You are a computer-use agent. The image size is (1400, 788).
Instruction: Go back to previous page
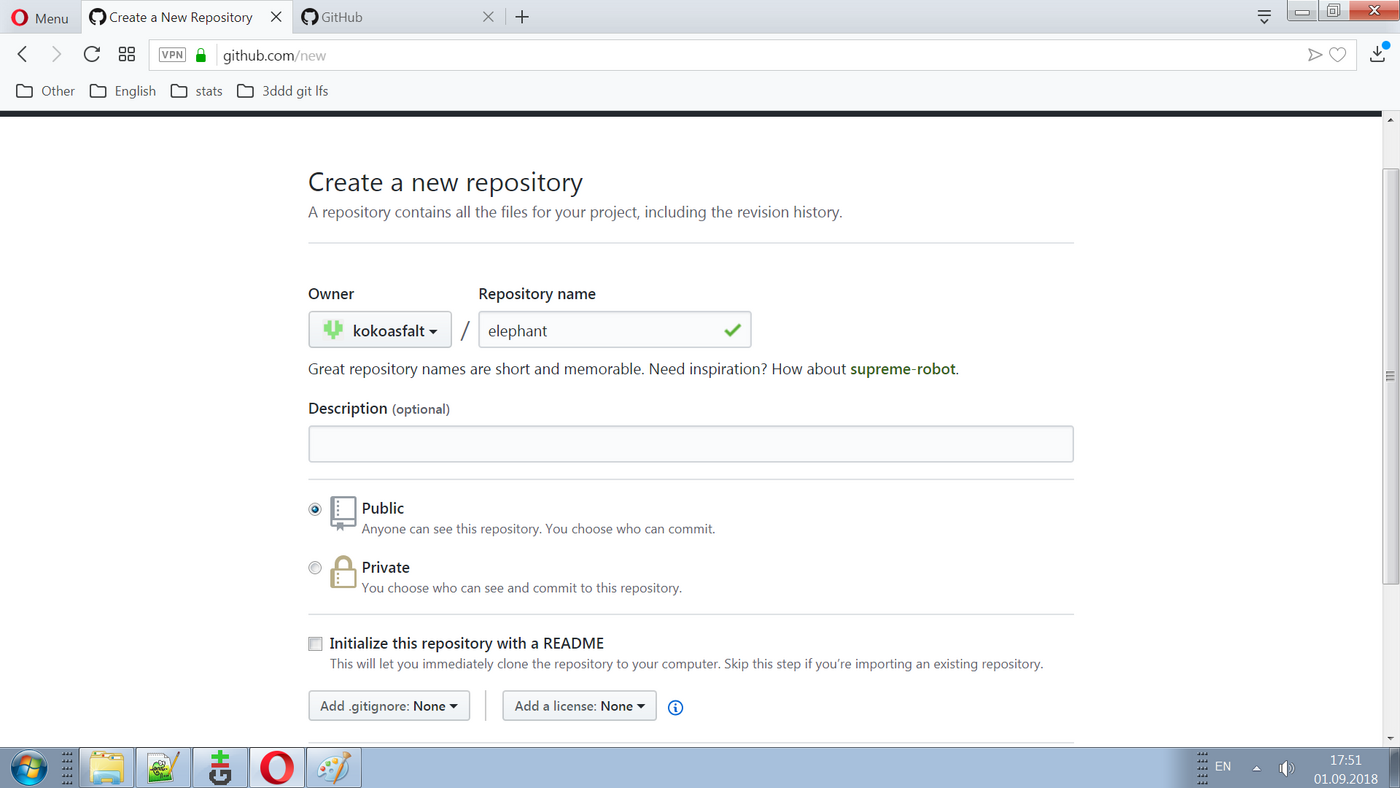[x=23, y=54]
